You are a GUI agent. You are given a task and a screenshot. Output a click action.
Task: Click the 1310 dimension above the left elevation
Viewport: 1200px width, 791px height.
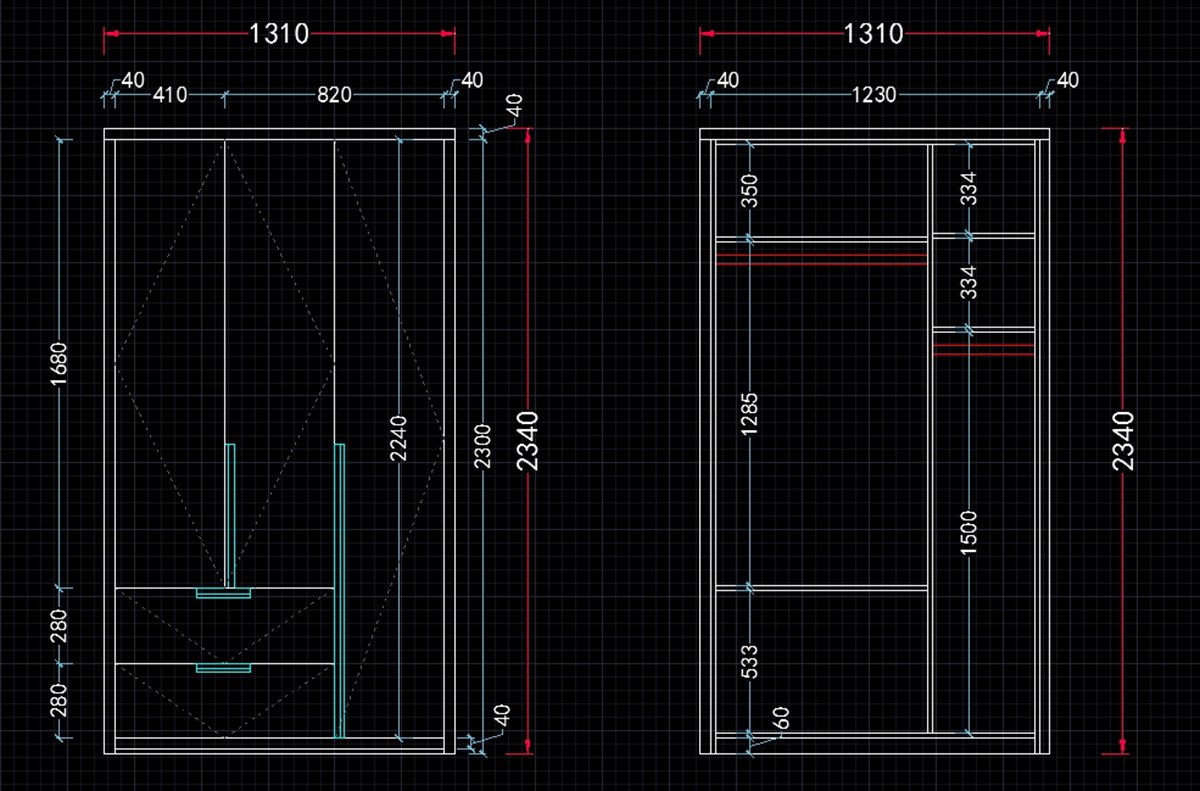[279, 34]
